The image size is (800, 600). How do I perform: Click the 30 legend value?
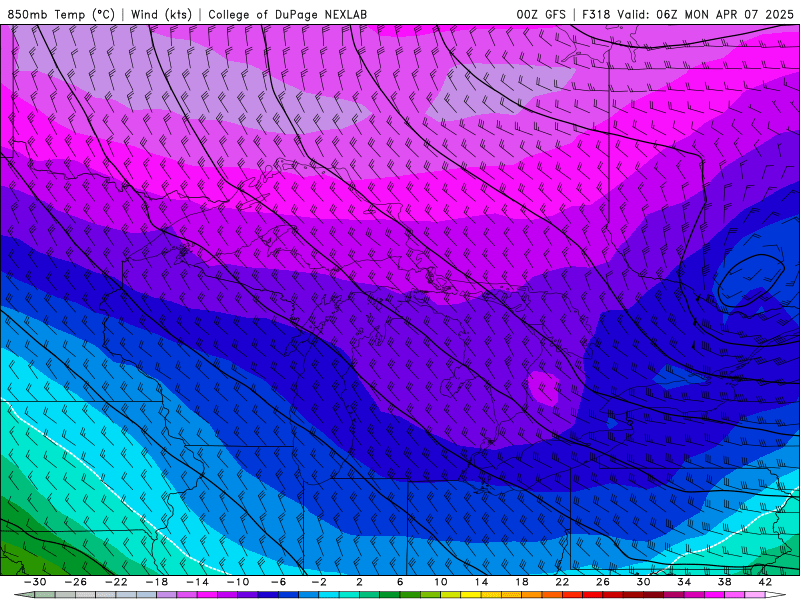(643, 582)
